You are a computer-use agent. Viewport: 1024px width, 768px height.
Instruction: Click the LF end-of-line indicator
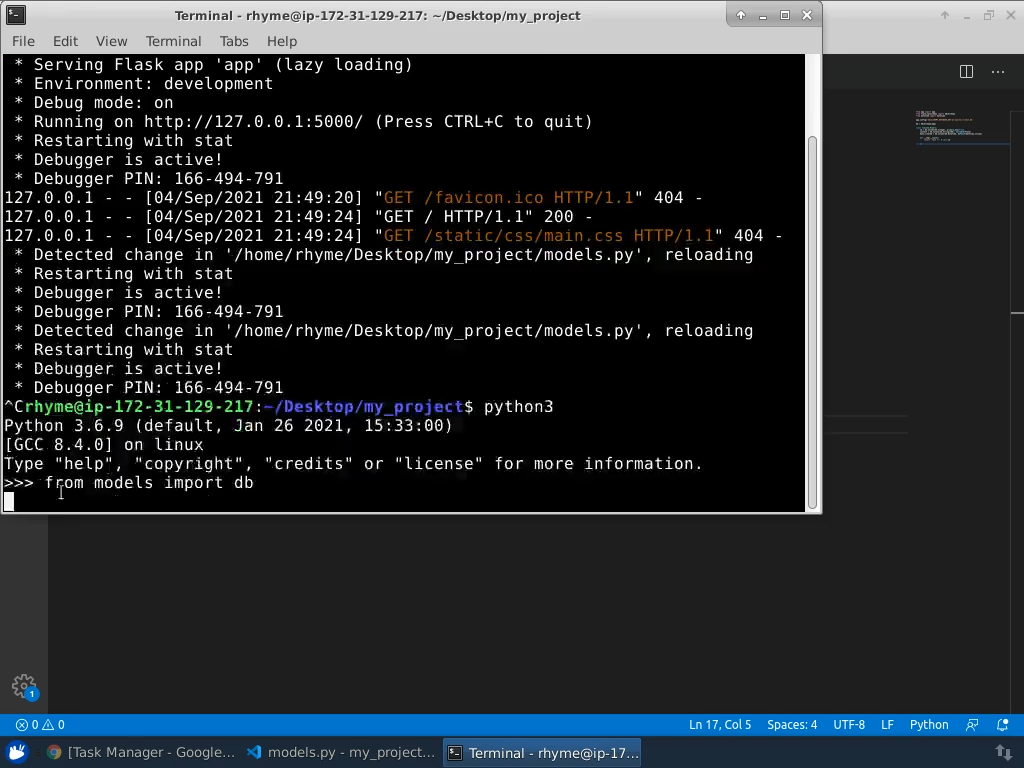pos(887,725)
